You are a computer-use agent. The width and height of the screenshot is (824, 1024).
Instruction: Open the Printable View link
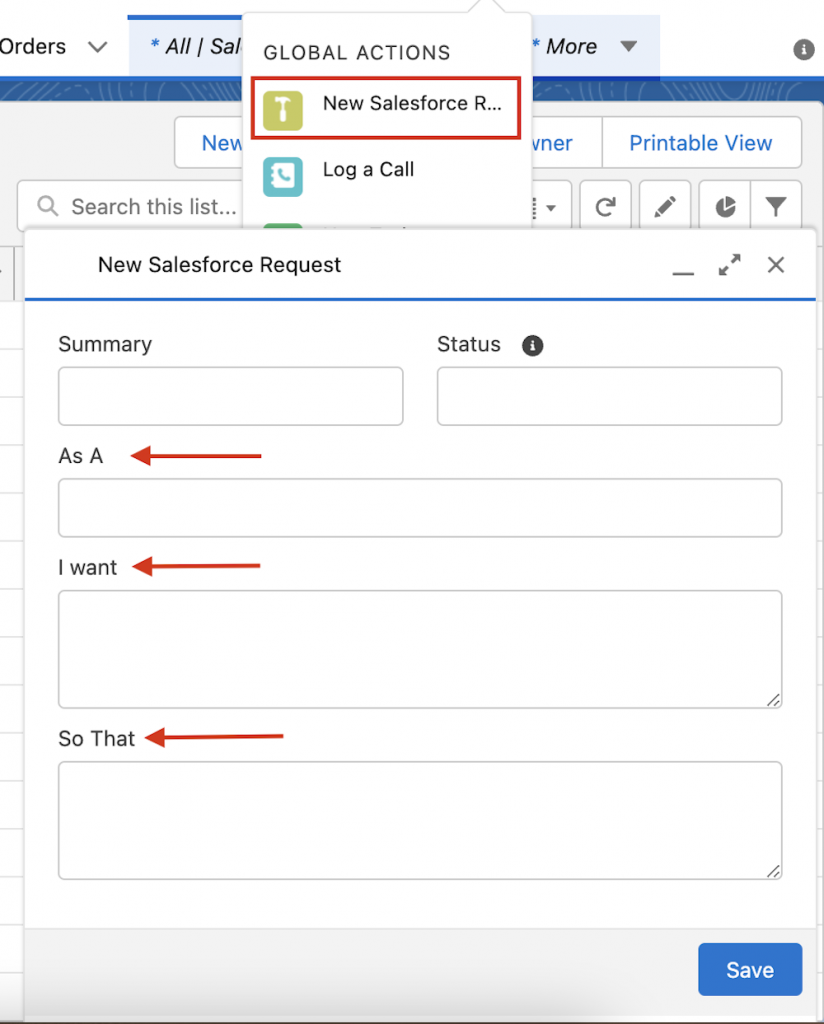pyautogui.click(x=702, y=143)
